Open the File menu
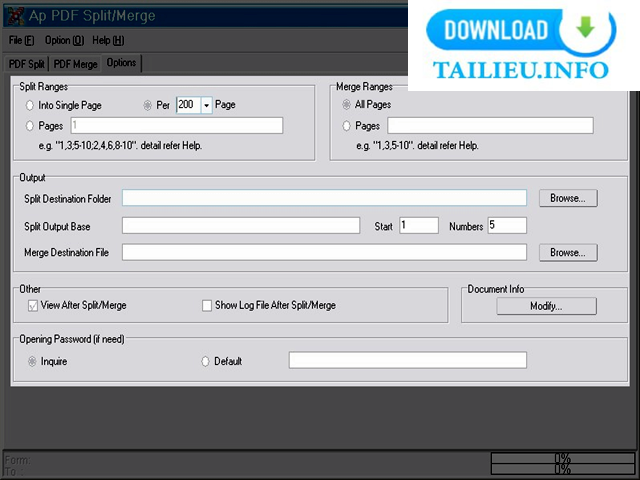Image resolution: width=640 pixels, height=480 pixels. coord(21,41)
